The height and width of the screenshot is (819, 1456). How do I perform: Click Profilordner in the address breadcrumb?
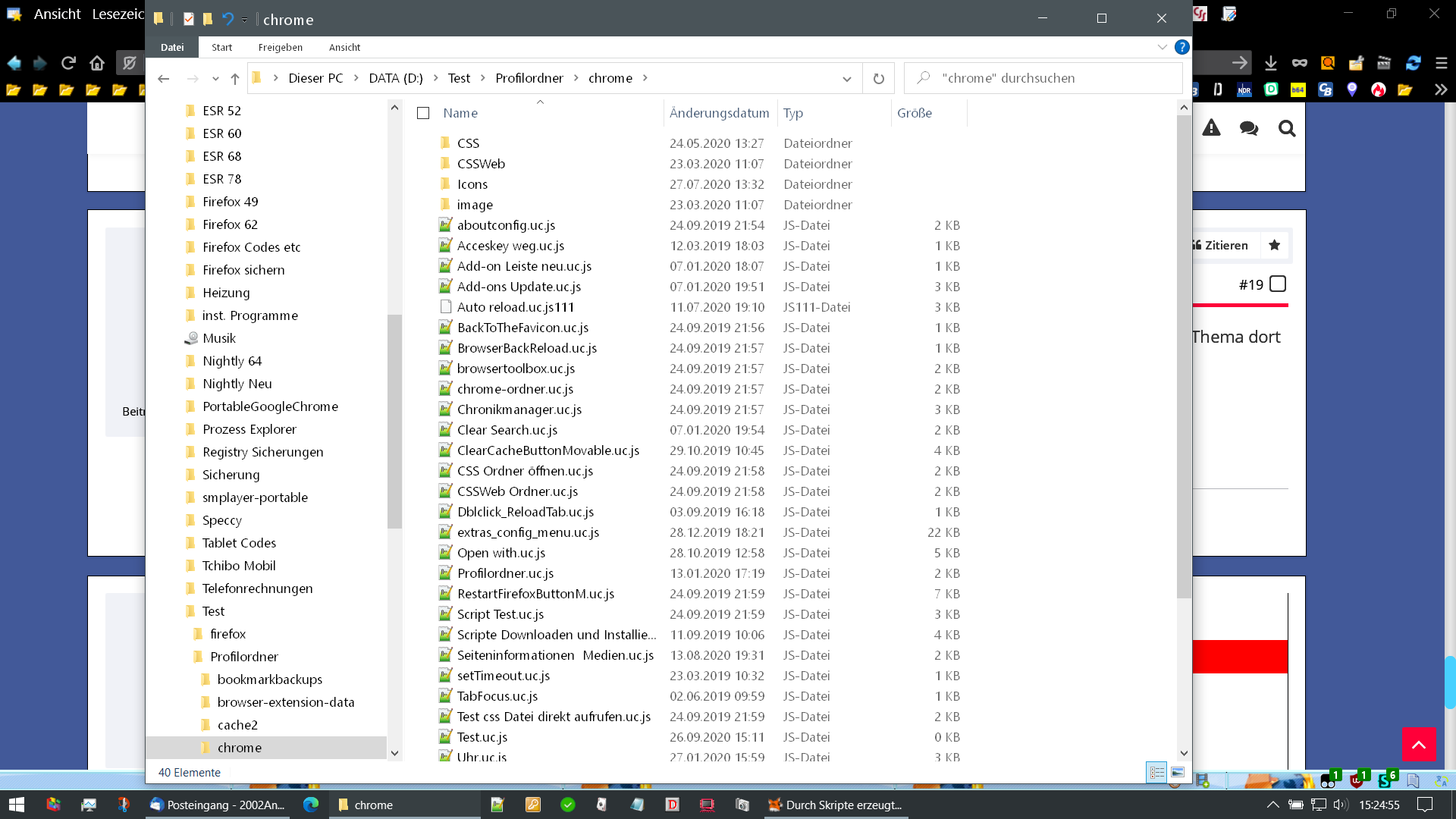coord(529,78)
